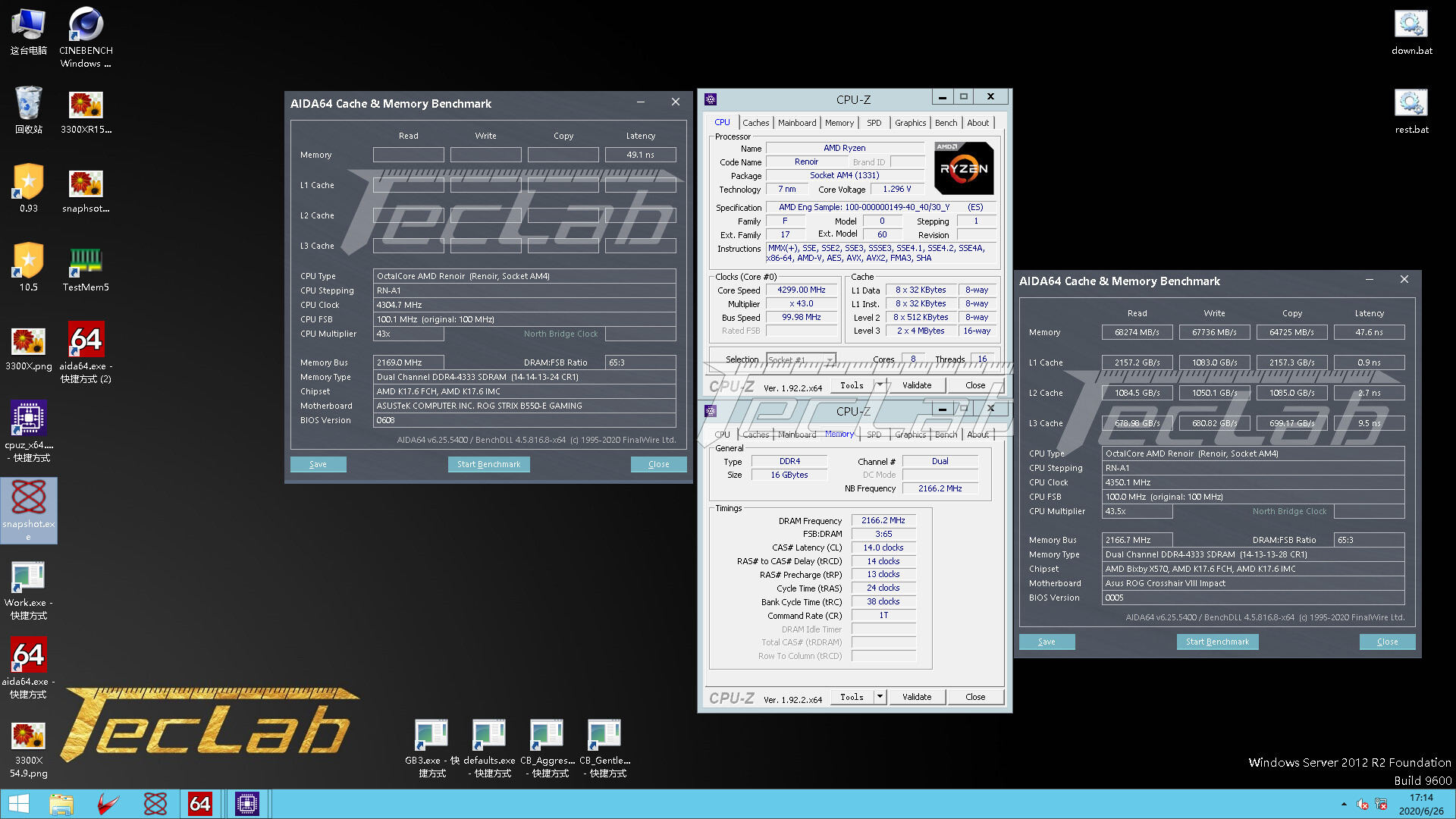Open aida64.exe 快捷方式 (2) shortcut
This screenshot has width=1456, height=819.
point(86,353)
